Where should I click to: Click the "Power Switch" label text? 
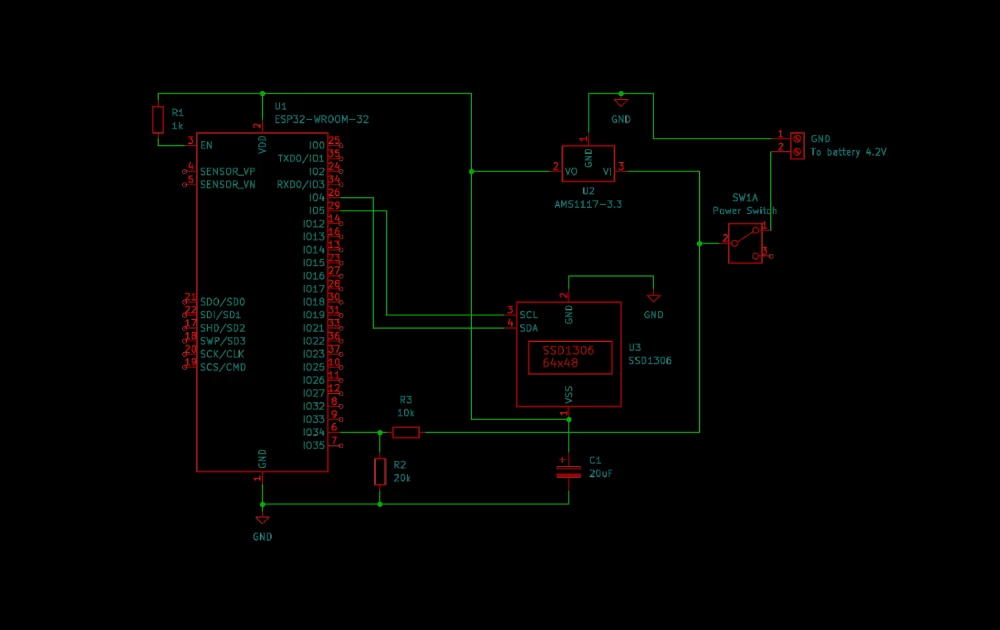(744, 211)
